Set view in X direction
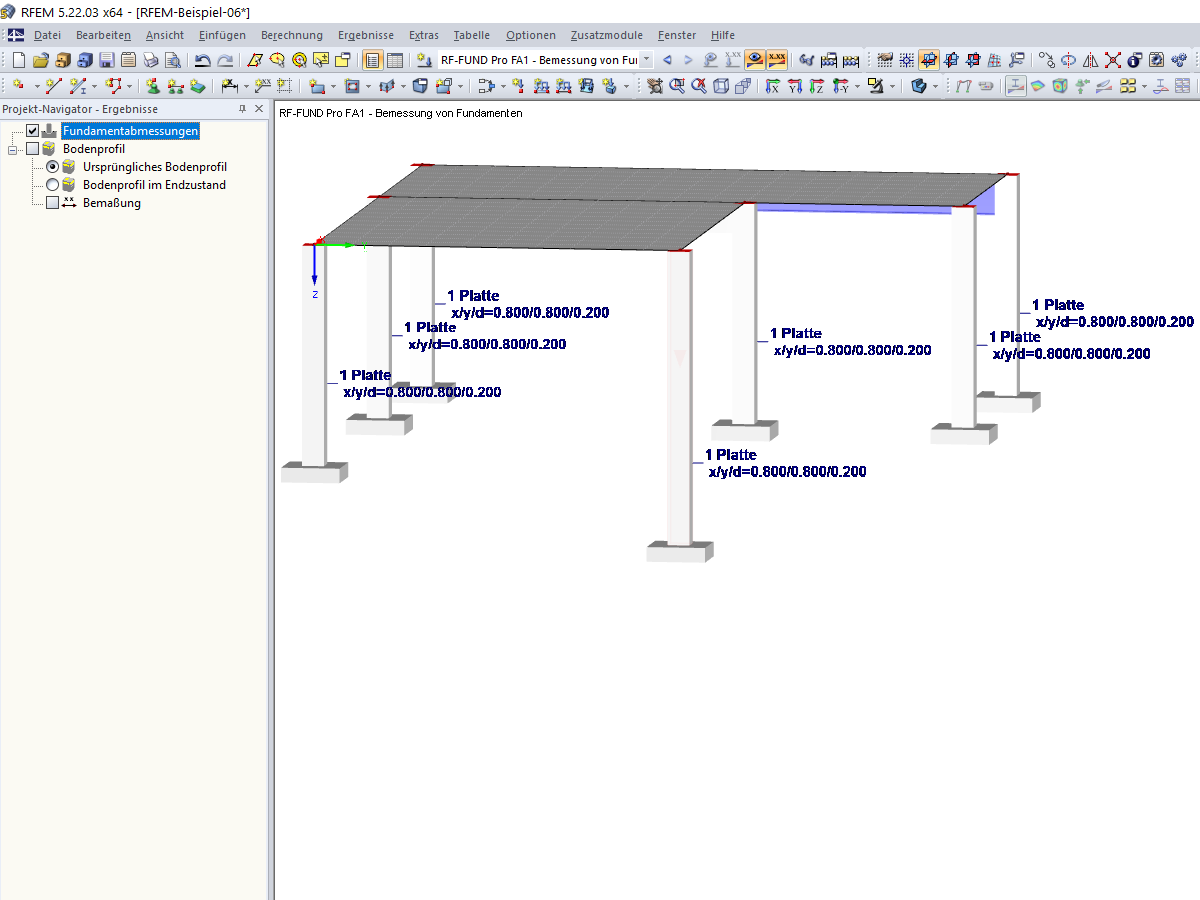Image resolution: width=1200 pixels, height=900 pixels. click(772, 86)
